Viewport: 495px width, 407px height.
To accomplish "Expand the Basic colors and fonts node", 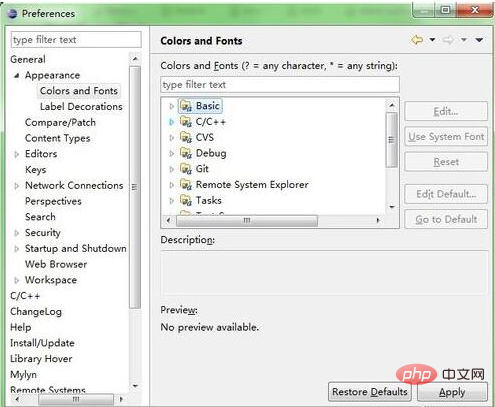I will coord(171,106).
